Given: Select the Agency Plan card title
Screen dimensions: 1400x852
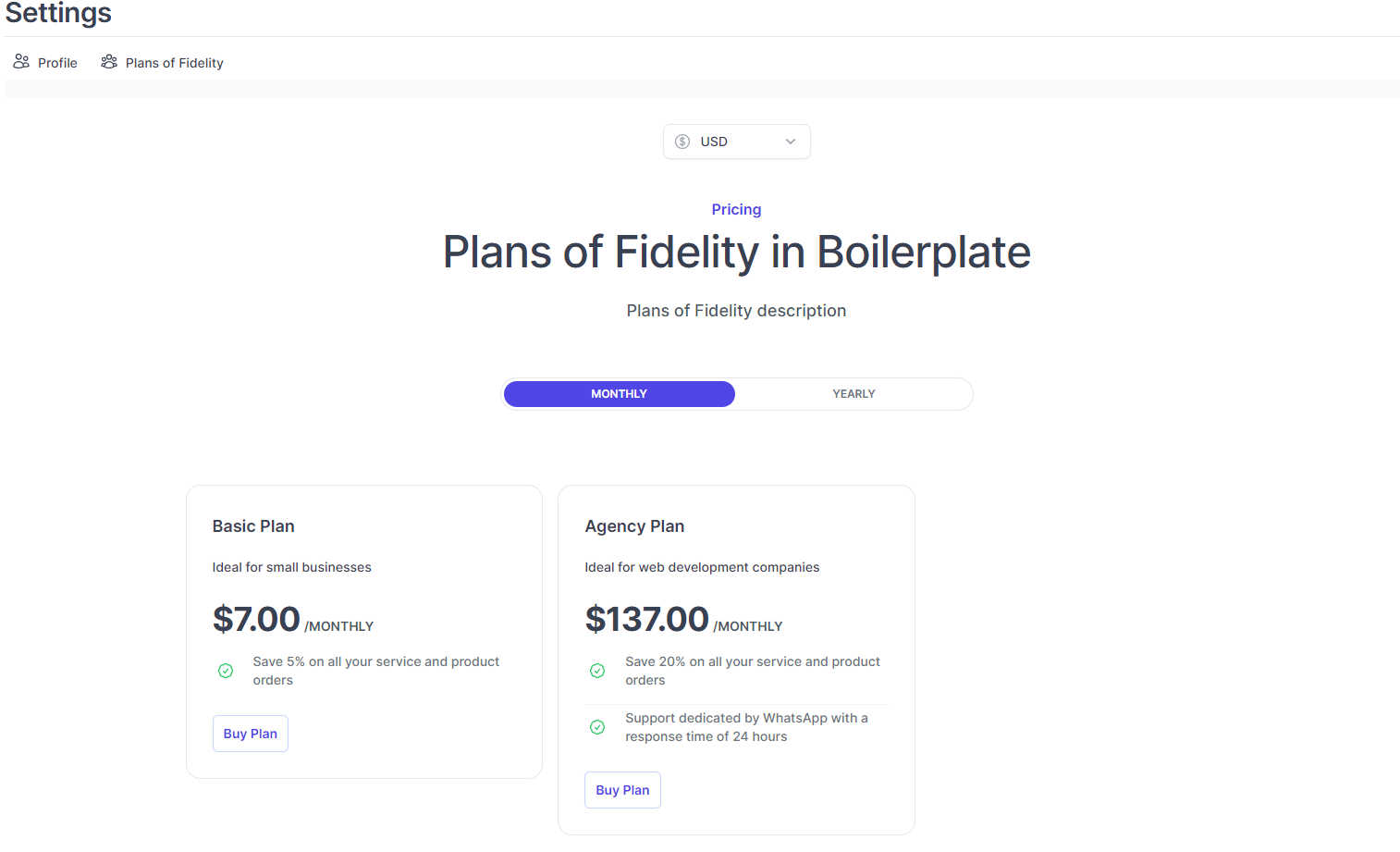Looking at the screenshot, I should [x=634, y=526].
